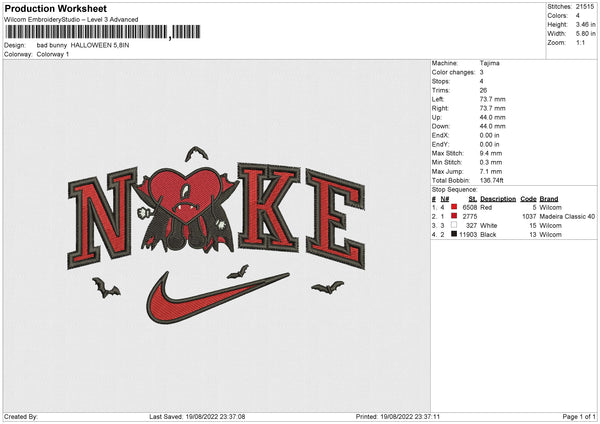Viewport: 600px width, 424px height.
Task: Select the Up value 44.0 mm
Action: pos(492,117)
